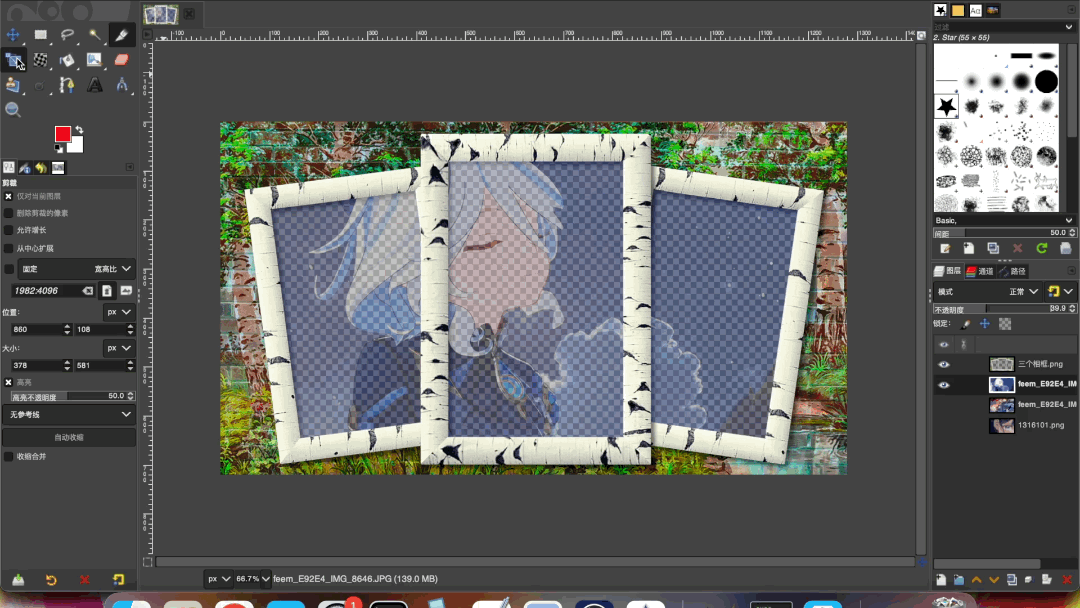Switch to the Fonts tab

[x=975, y=10]
